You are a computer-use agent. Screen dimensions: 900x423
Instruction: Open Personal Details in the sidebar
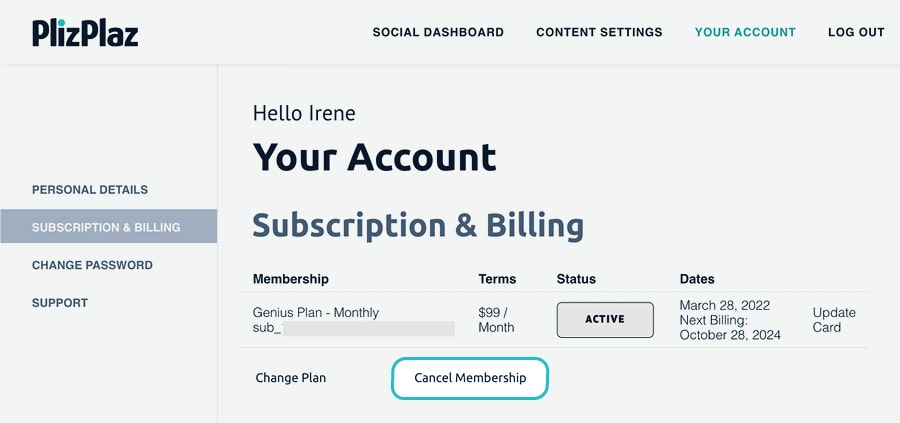pos(90,190)
